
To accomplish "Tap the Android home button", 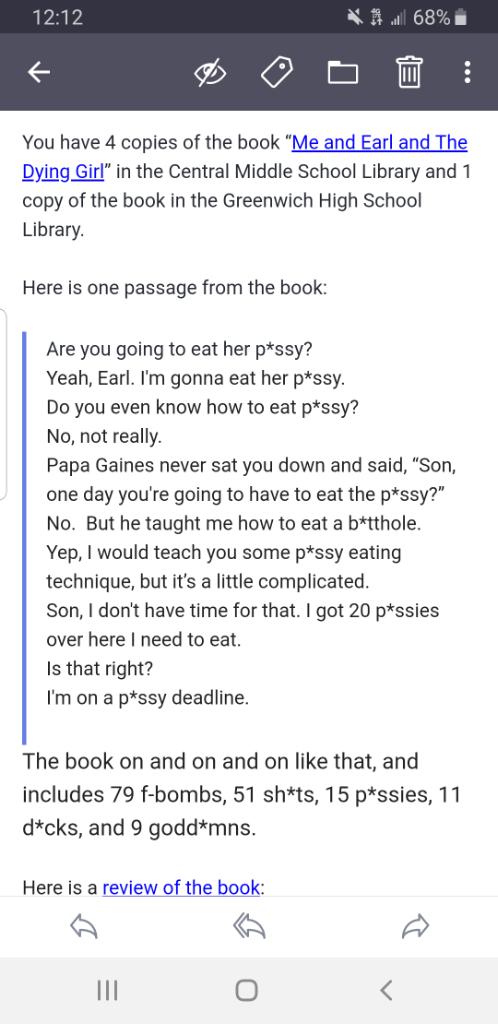I will (247, 990).
